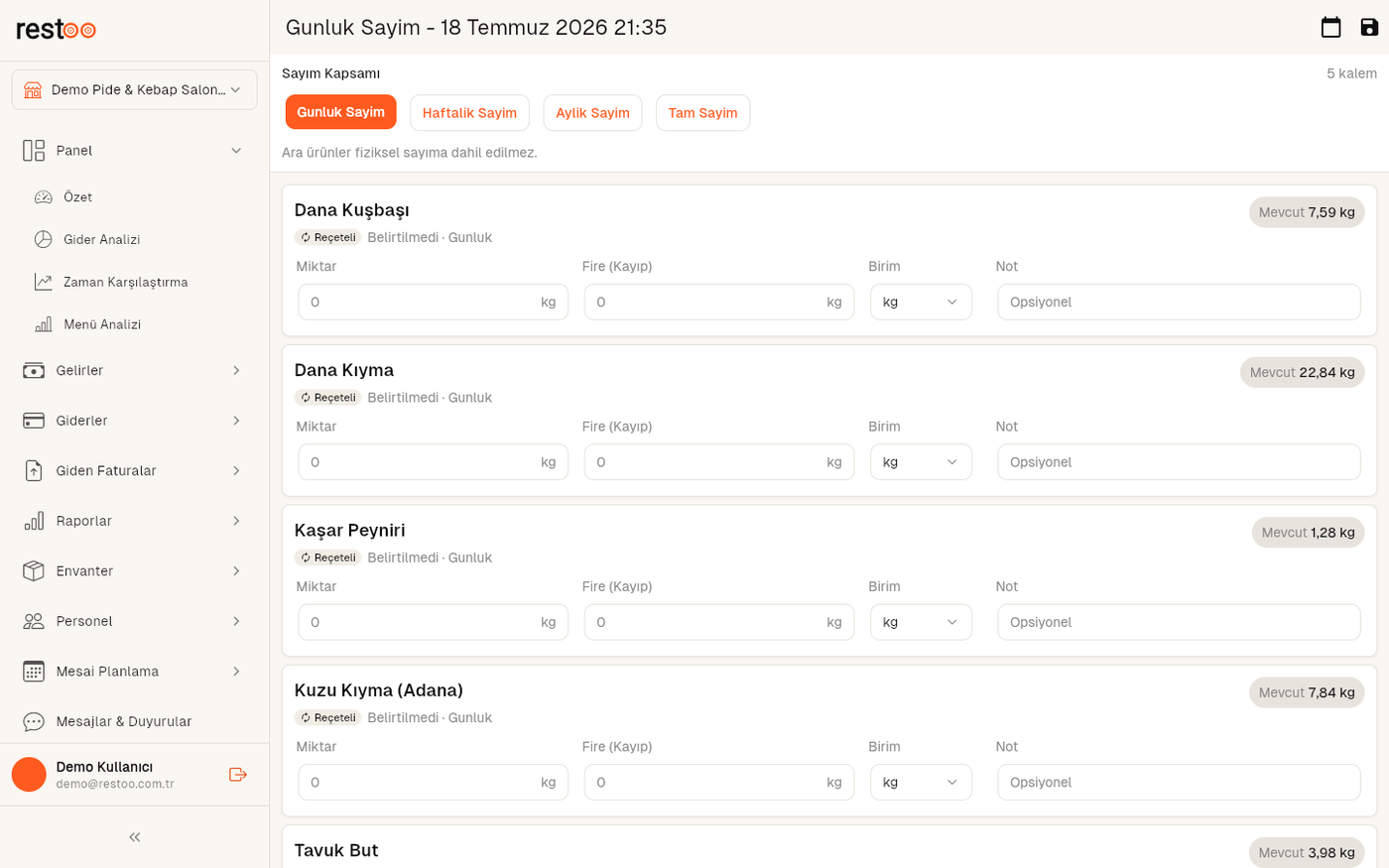
Task: Open Birim dropdown for Kuzu Kıyma (Adana)
Action: point(921,783)
